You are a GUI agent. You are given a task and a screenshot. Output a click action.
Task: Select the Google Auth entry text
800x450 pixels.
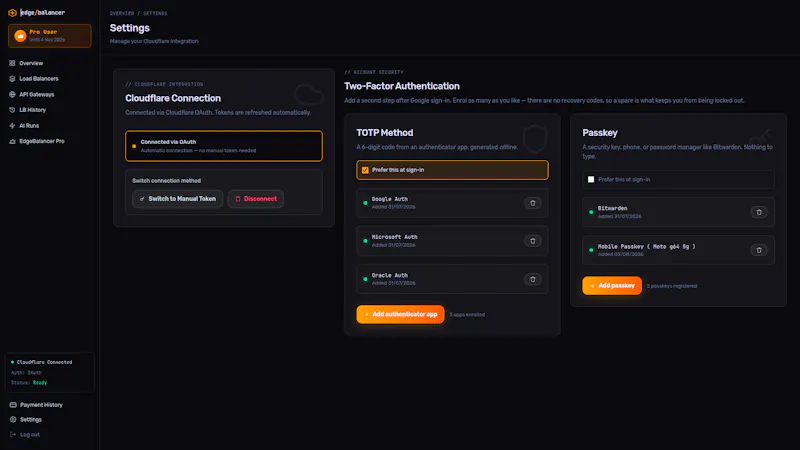(x=390, y=199)
